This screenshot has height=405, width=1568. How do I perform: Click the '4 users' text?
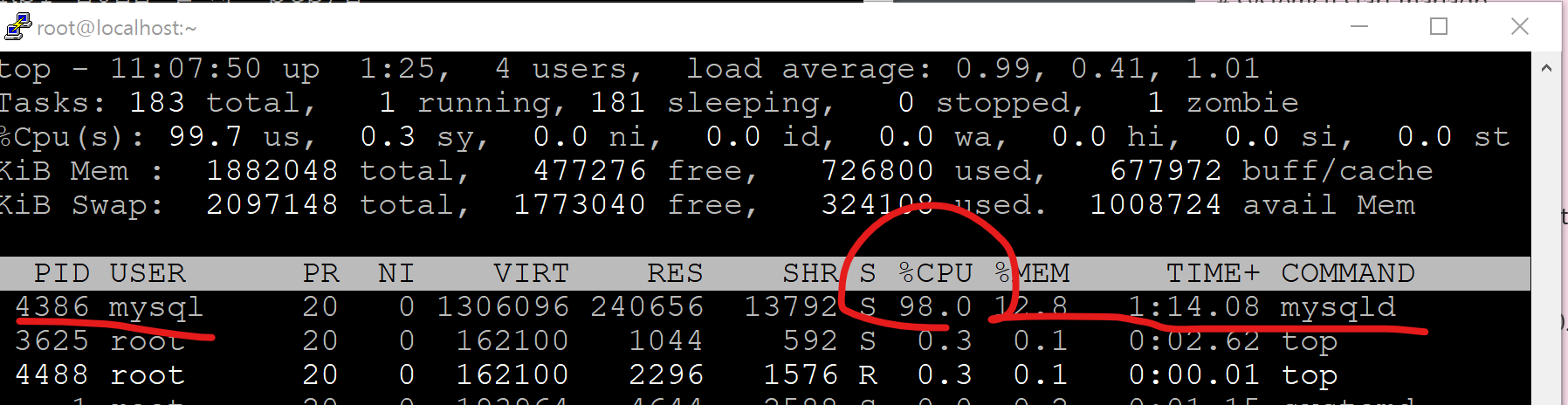coord(567,68)
